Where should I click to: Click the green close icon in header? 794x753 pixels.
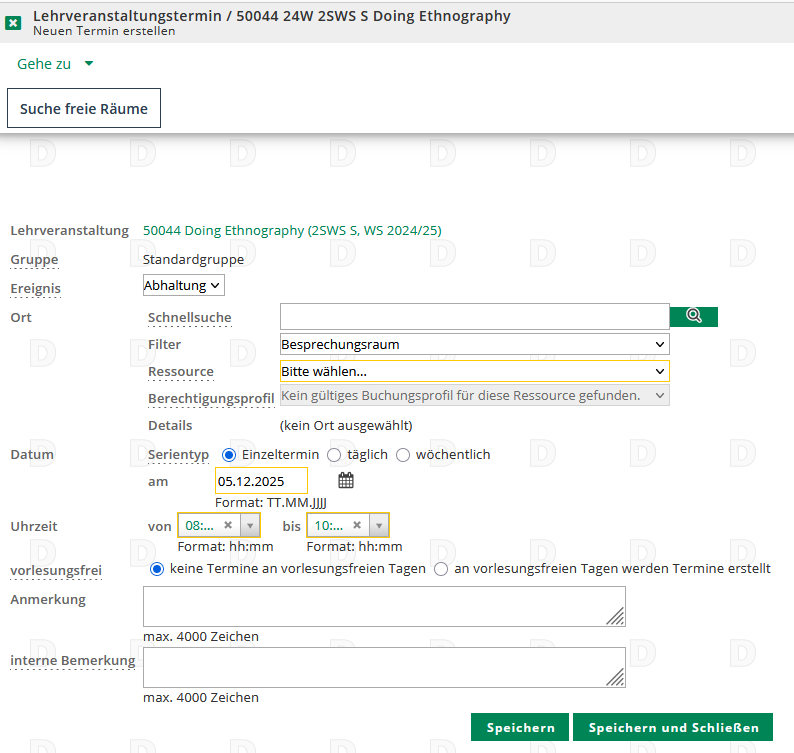tap(14, 22)
